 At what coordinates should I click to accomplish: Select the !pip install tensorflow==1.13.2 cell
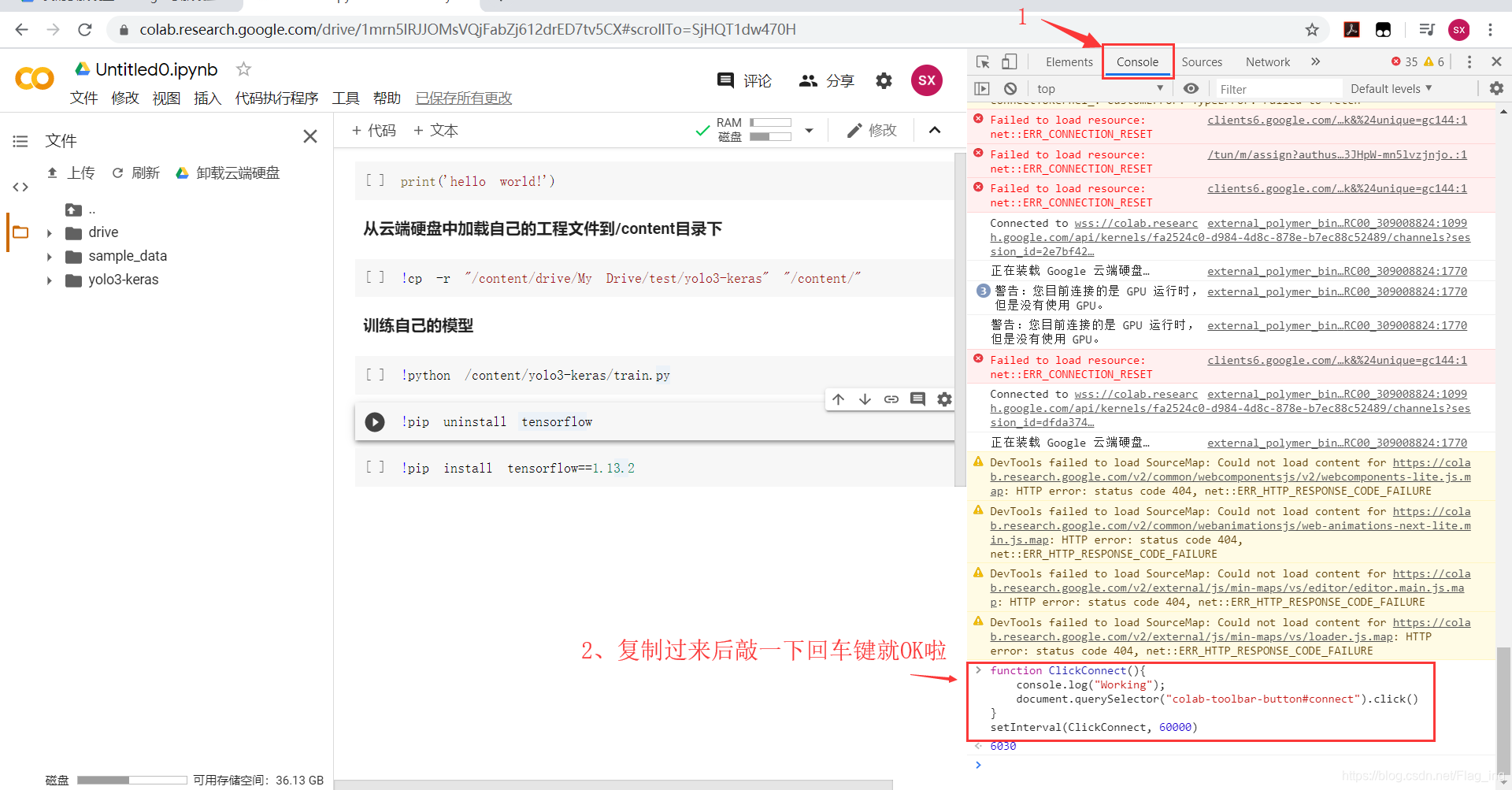pos(655,468)
